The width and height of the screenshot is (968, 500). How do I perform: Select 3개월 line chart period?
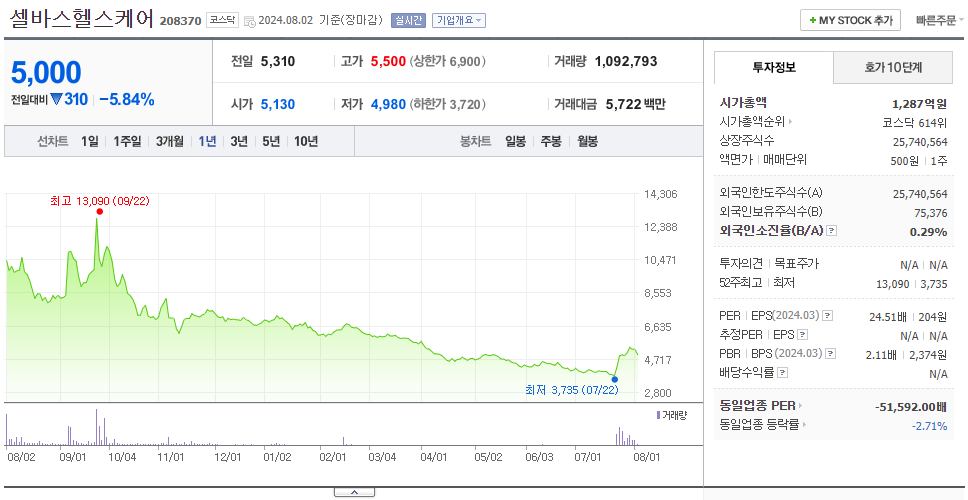170,141
